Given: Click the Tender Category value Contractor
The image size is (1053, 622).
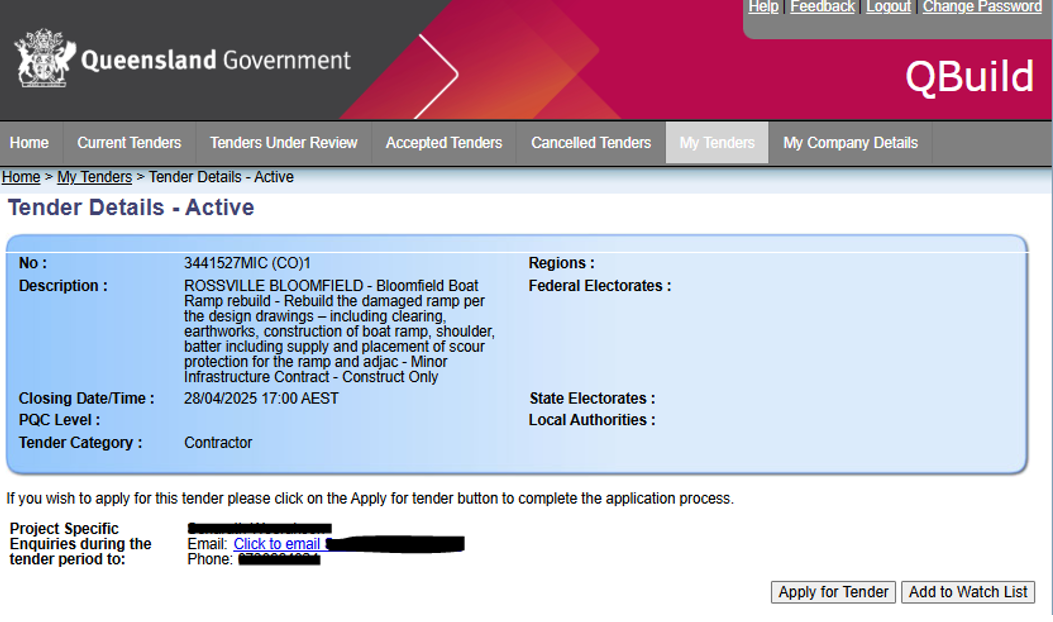Looking at the screenshot, I should point(218,443).
